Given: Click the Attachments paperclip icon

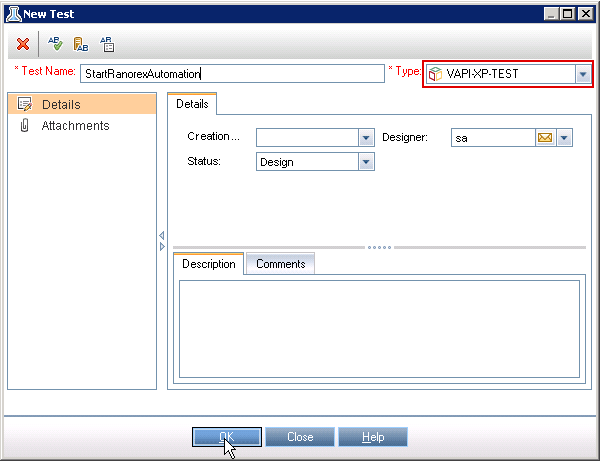Looking at the screenshot, I should pos(24,125).
